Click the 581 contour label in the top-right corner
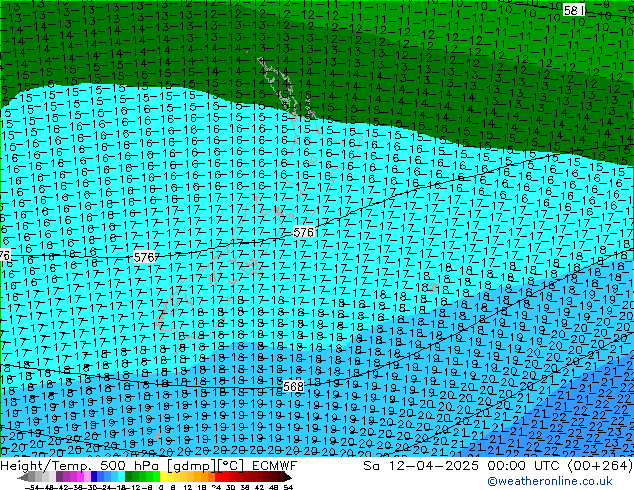 pos(574,10)
